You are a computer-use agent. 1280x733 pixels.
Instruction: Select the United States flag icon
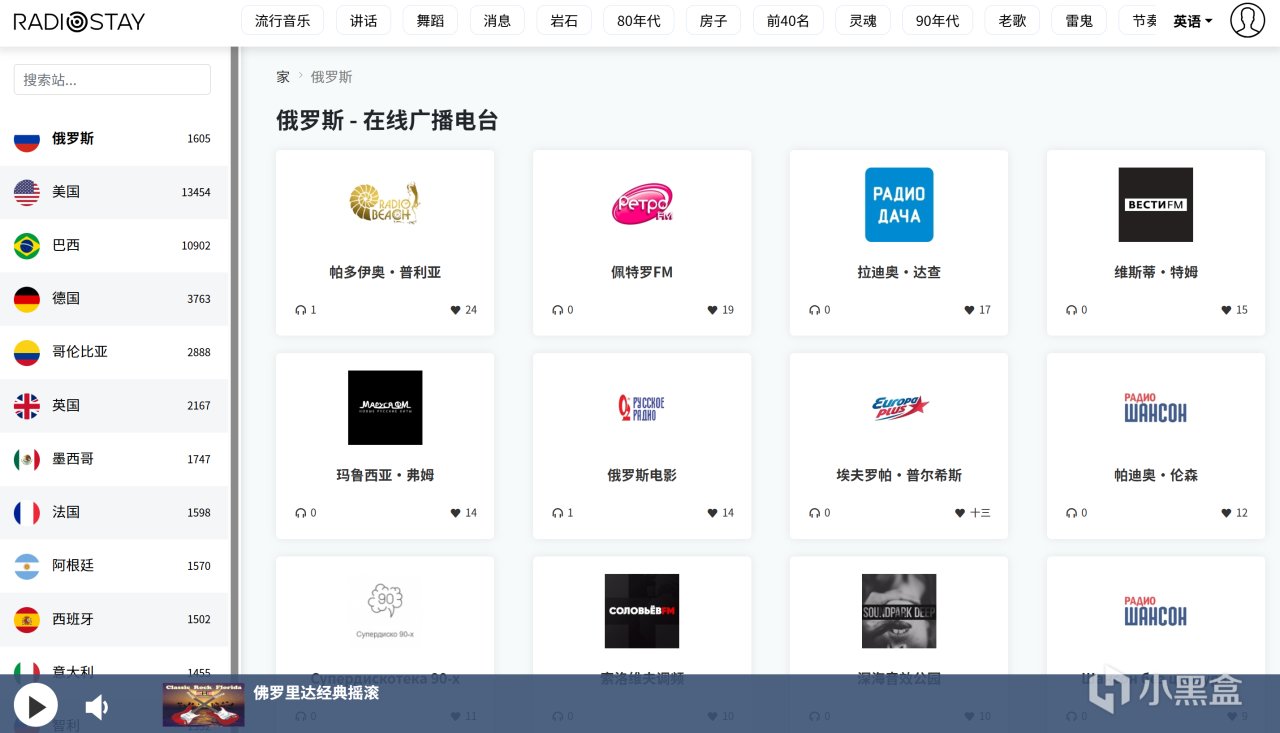coord(27,192)
